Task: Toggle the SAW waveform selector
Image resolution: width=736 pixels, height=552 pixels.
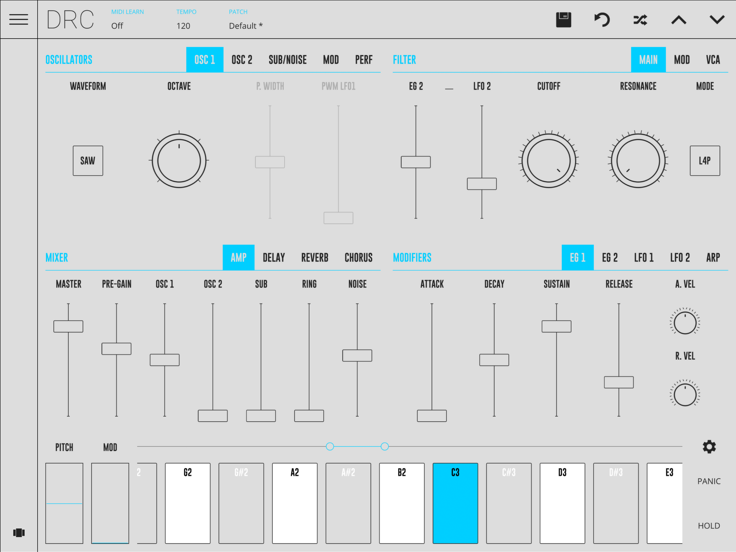Action: 88,161
